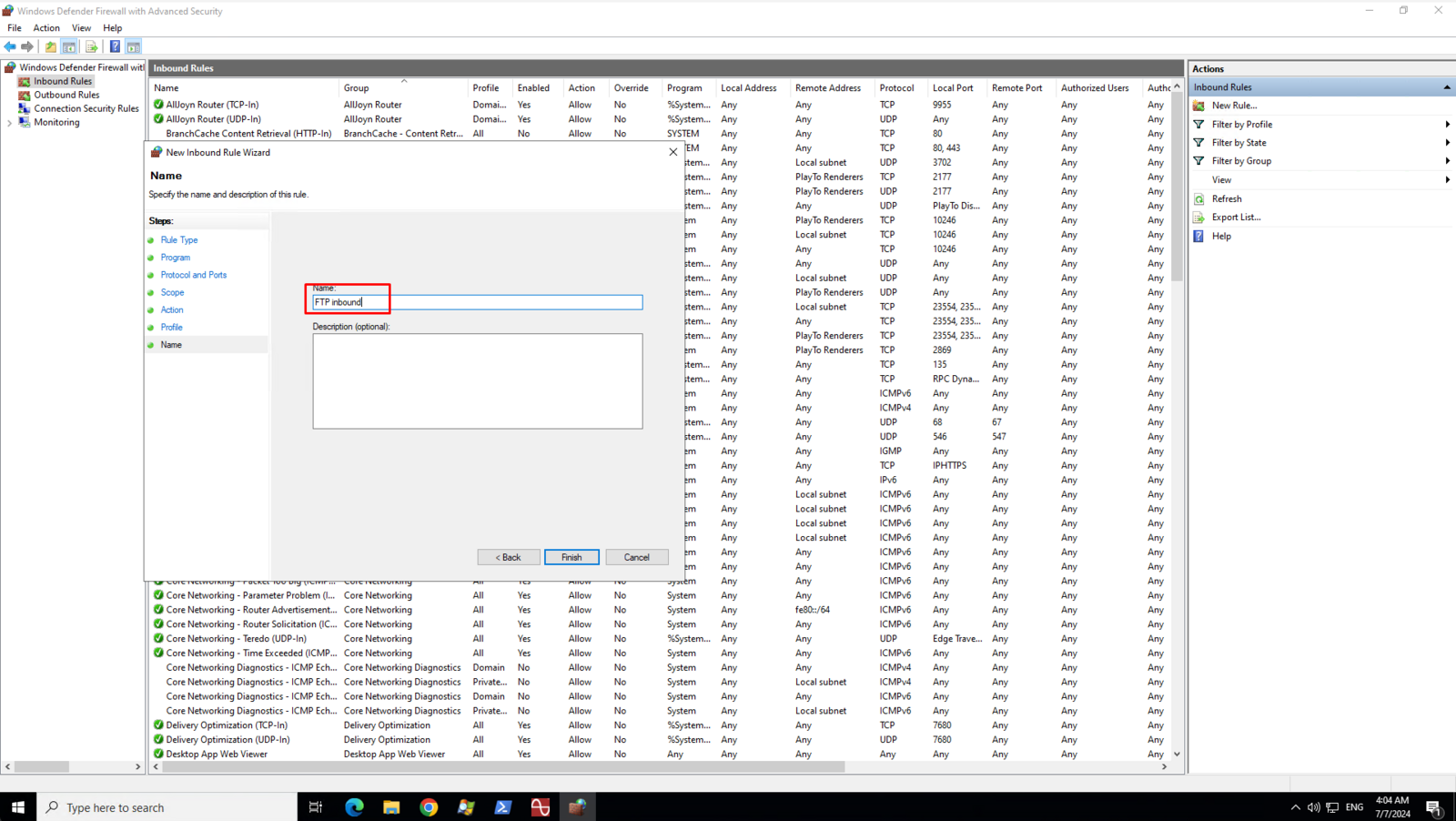Open Microsoft Edge from the taskbar

(354, 806)
